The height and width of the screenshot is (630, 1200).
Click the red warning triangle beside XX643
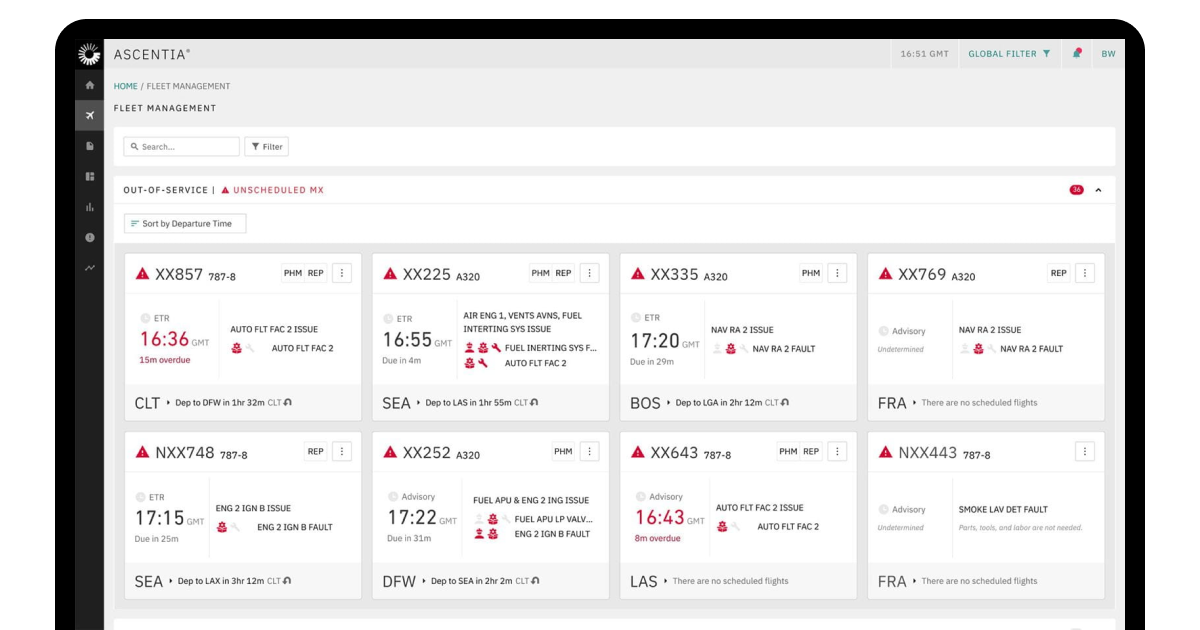pos(638,452)
